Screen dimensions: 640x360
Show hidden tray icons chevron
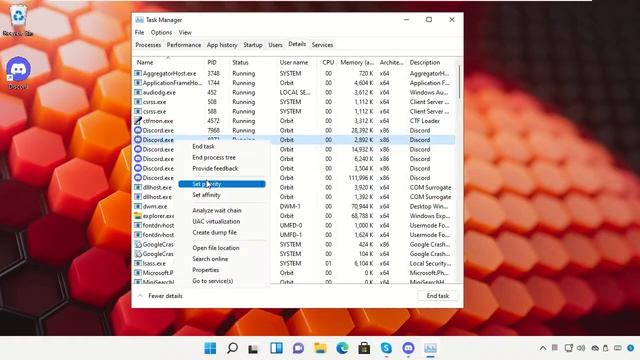pyautogui.click(x=543, y=348)
